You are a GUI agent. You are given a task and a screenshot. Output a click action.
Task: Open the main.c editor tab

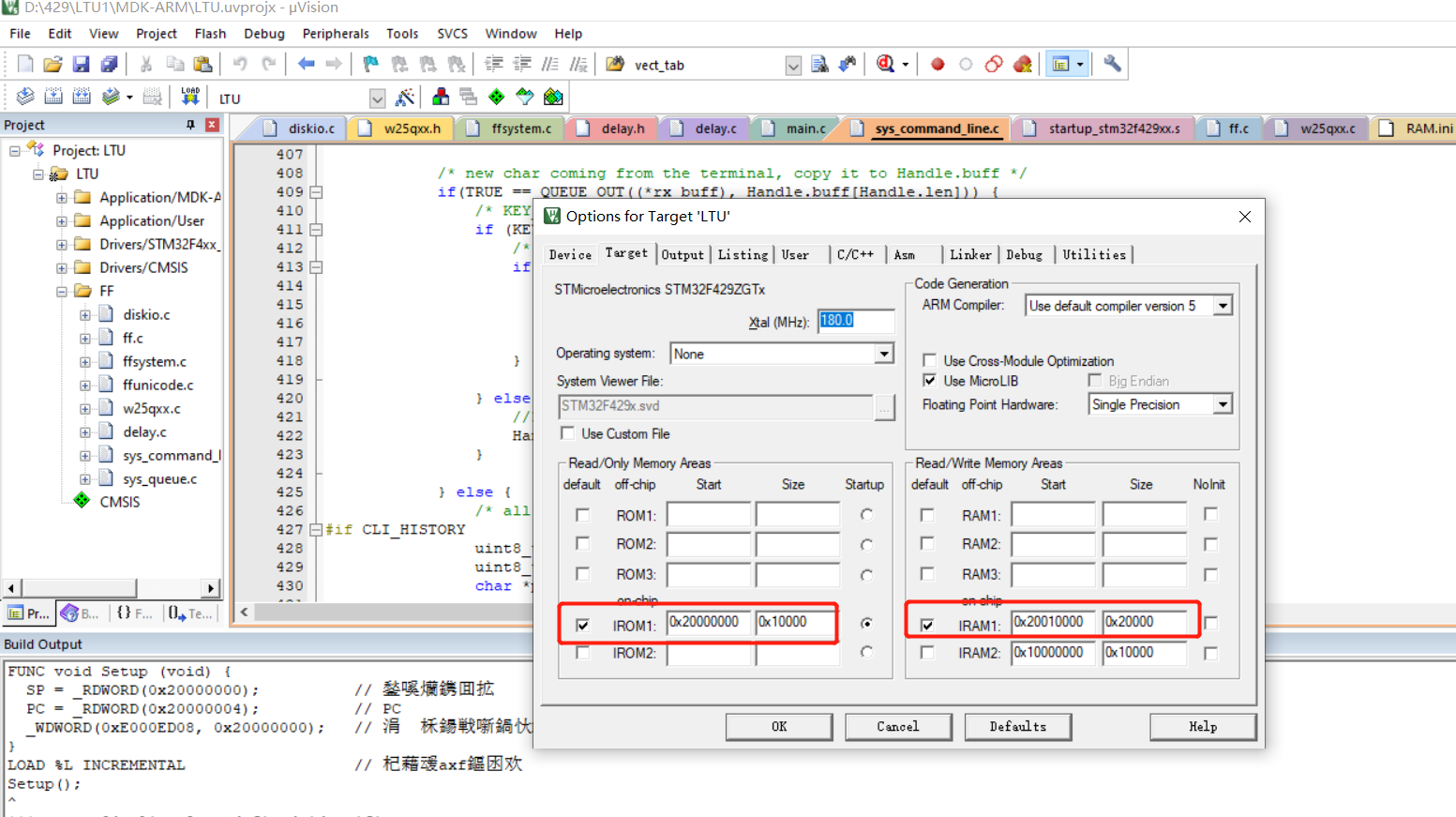tap(795, 129)
